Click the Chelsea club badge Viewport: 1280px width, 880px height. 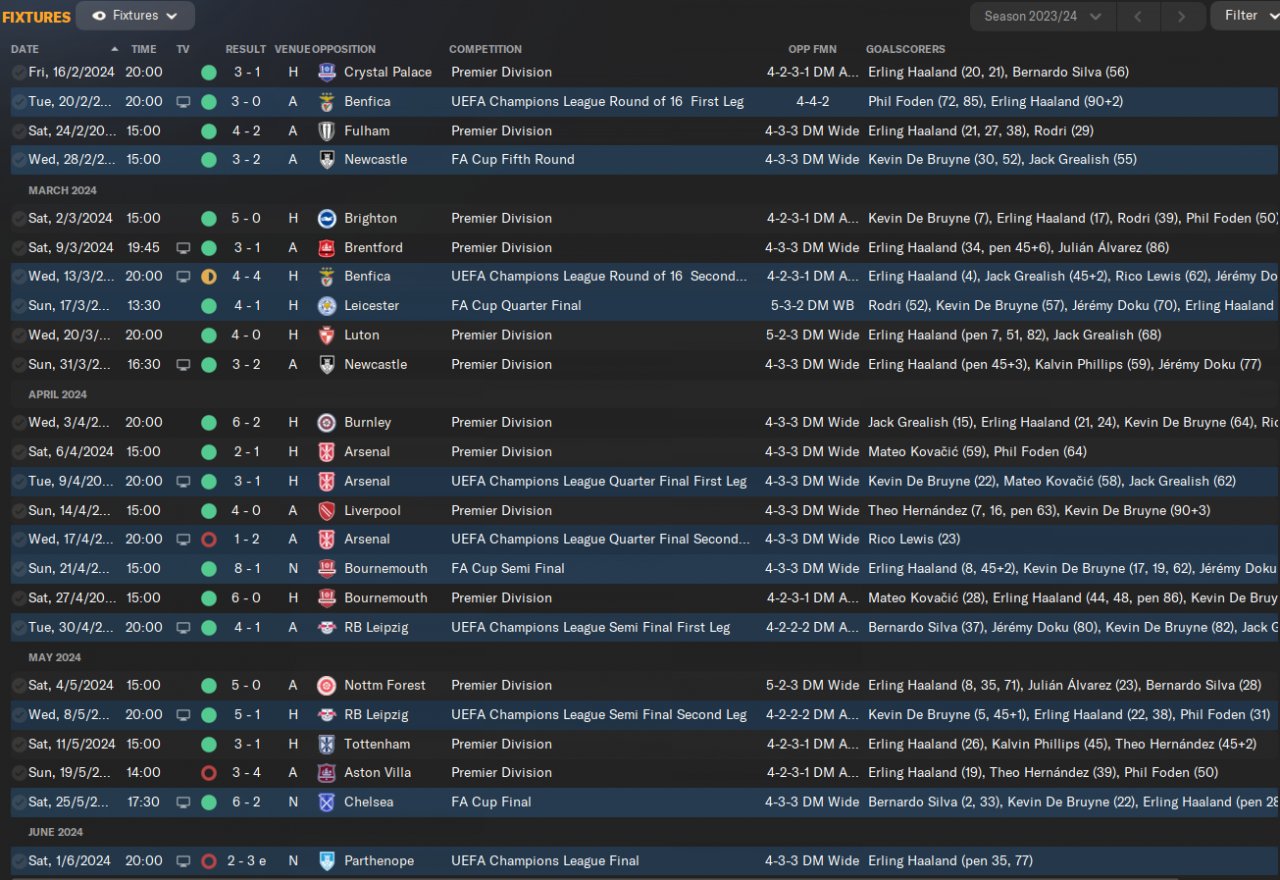coord(327,803)
